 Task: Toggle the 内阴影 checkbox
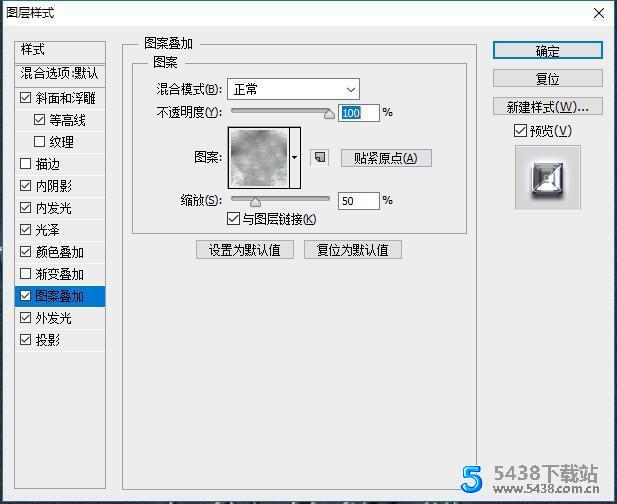26,186
